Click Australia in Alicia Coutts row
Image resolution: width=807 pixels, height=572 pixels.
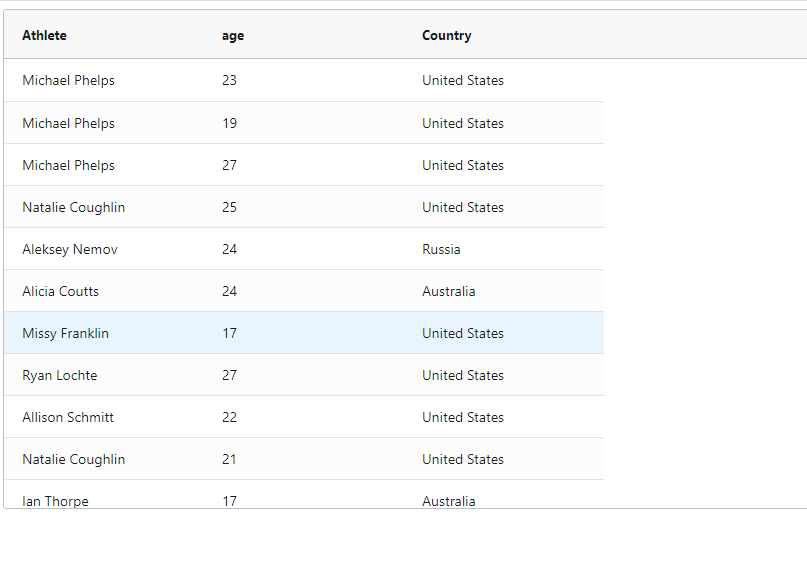pos(449,291)
